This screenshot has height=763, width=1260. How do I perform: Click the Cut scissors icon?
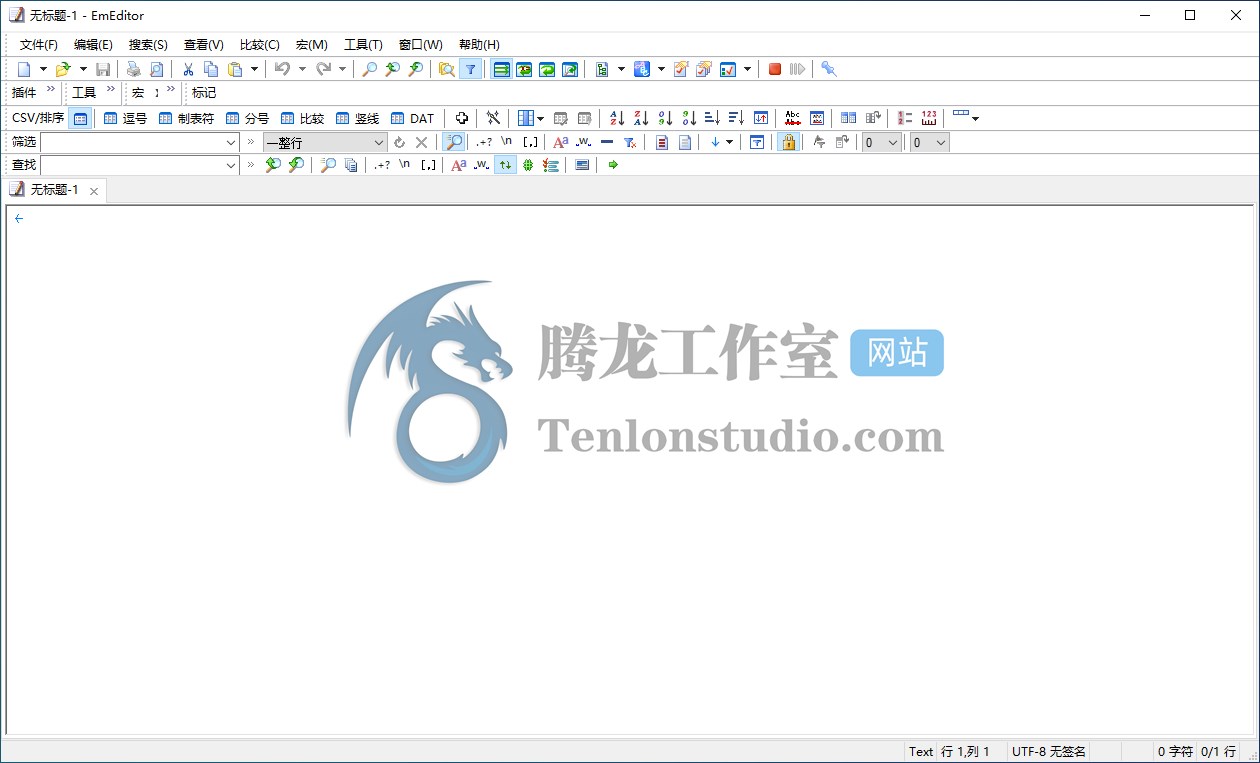[187, 69]
